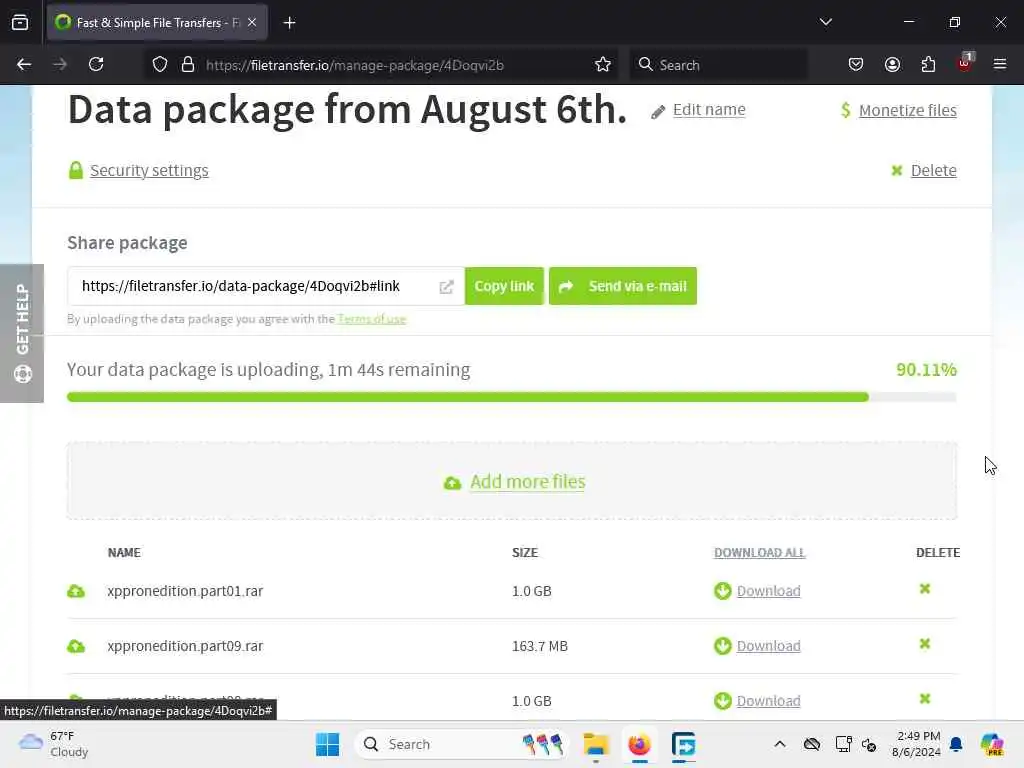Screen dimensions: 1024x768
Task: Bookmark this page with the star icon
Action: (x=603, y=65)
